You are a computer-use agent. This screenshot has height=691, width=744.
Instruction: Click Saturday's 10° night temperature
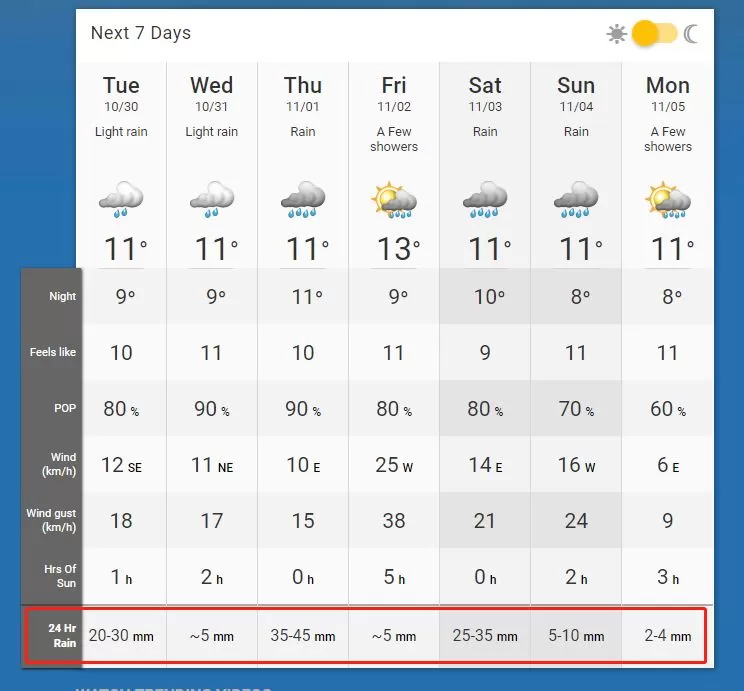point(489,297)
